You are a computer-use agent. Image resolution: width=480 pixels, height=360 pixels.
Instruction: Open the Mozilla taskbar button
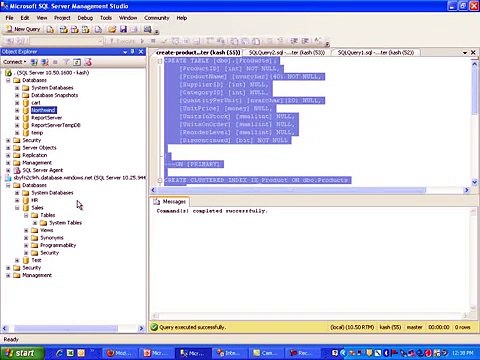(119, 353)
